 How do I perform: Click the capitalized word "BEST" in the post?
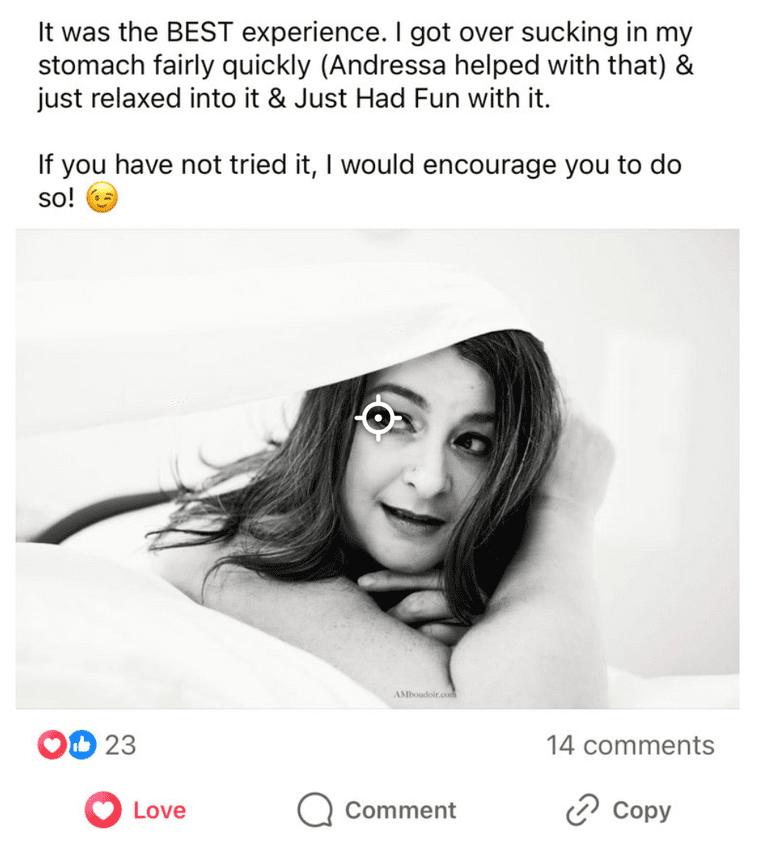(x=200, y=32)
